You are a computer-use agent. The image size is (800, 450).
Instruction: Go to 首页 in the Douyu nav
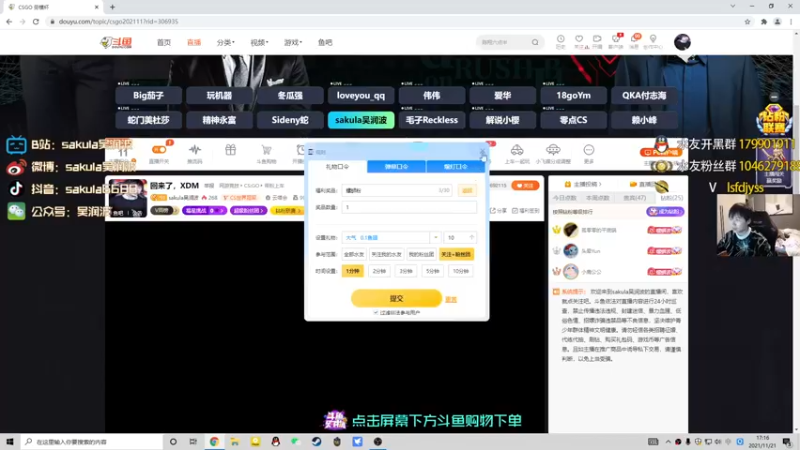point(164,42)
